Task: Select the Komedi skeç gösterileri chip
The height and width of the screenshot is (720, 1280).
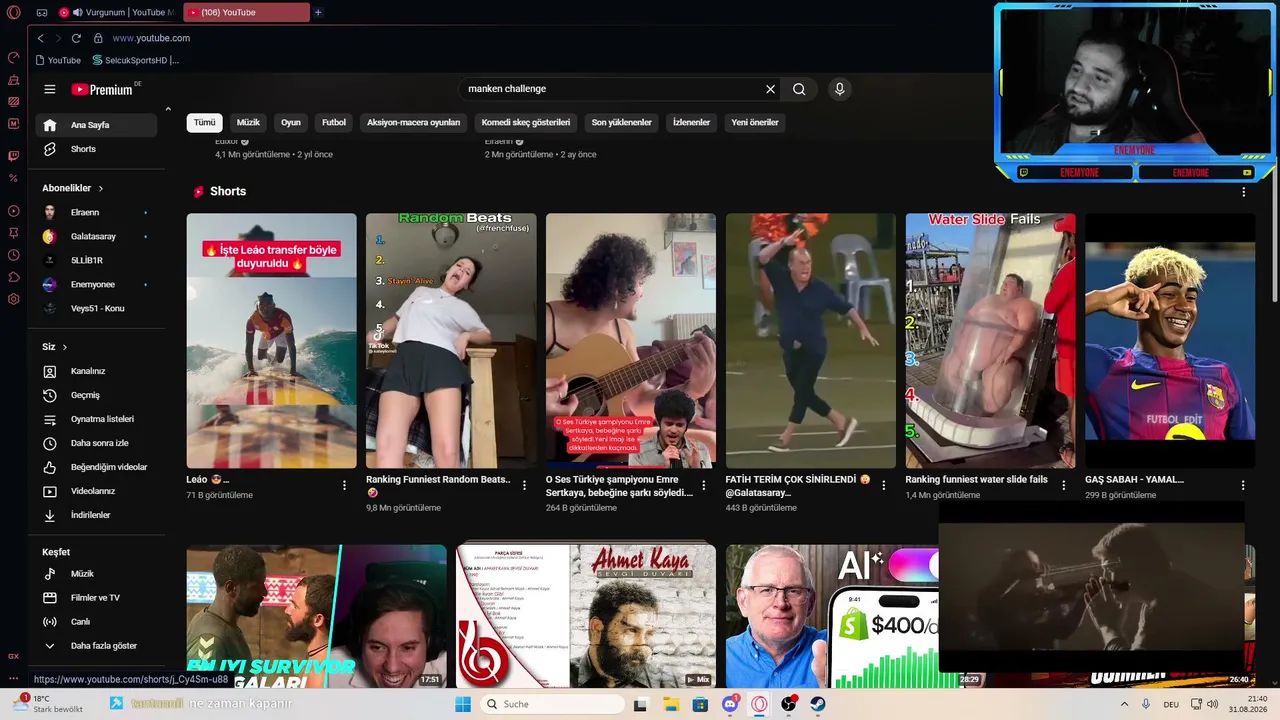Action: pos(526,122)
